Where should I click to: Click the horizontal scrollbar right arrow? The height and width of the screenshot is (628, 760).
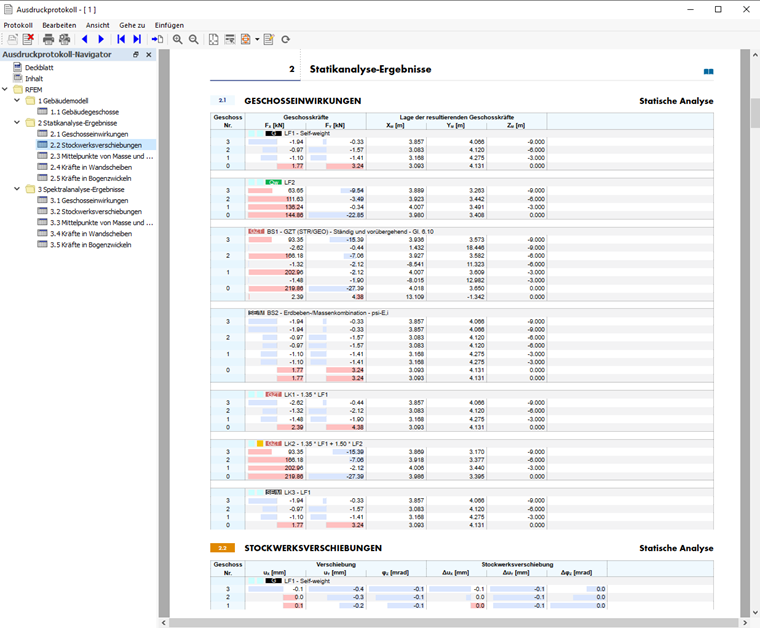click(745, 623)
